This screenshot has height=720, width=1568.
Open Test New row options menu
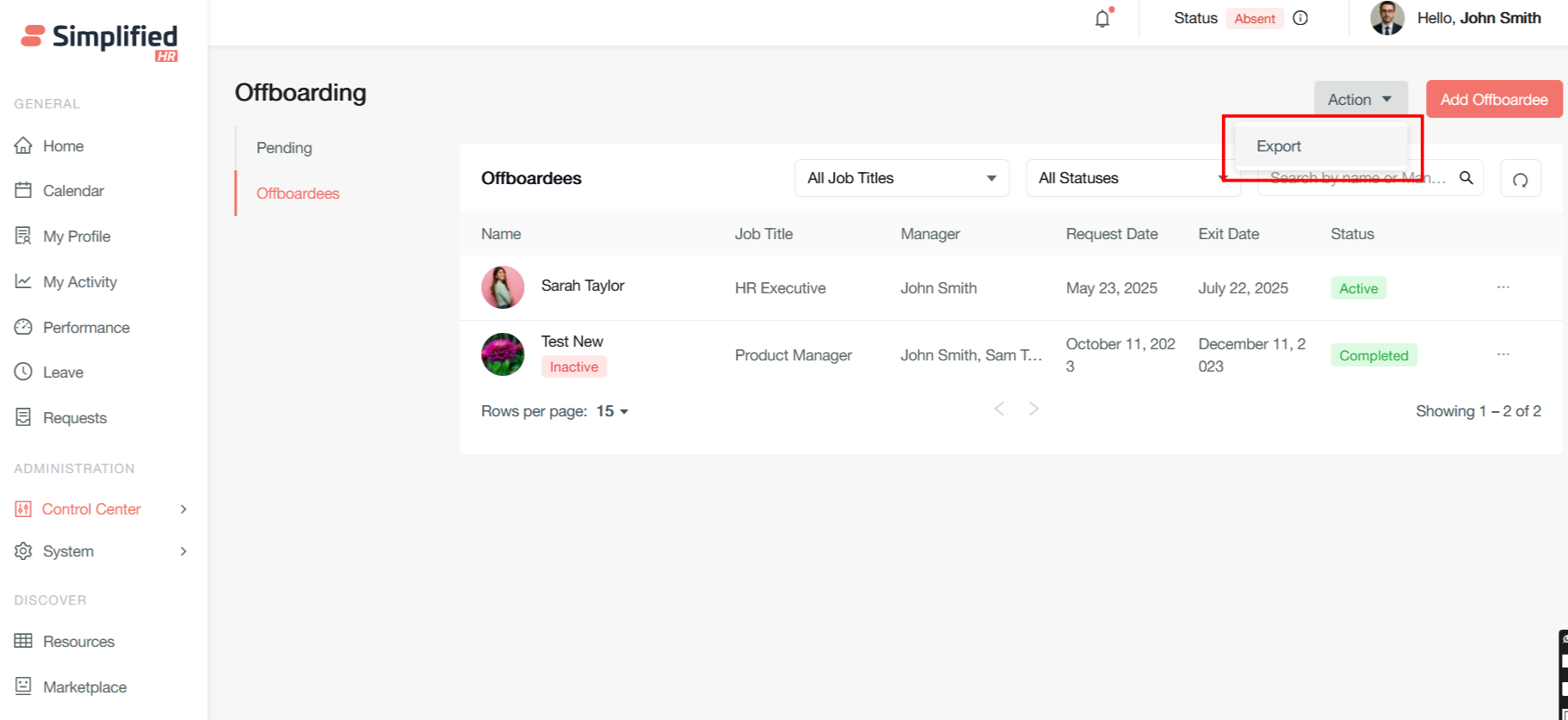[x=1503, y=354]
